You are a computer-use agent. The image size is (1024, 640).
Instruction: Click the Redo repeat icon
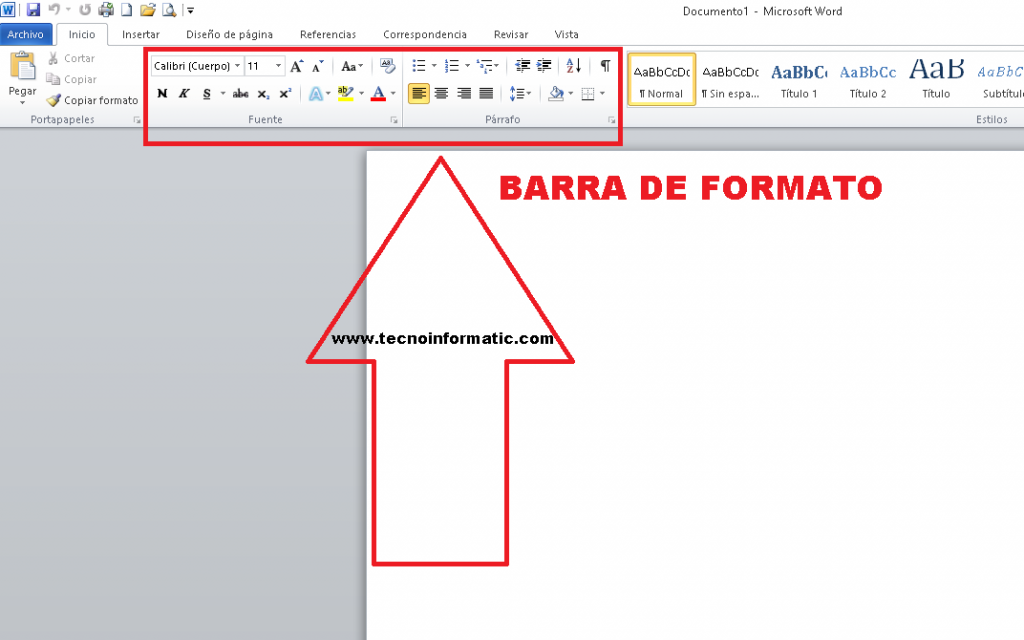pos(85,10)
